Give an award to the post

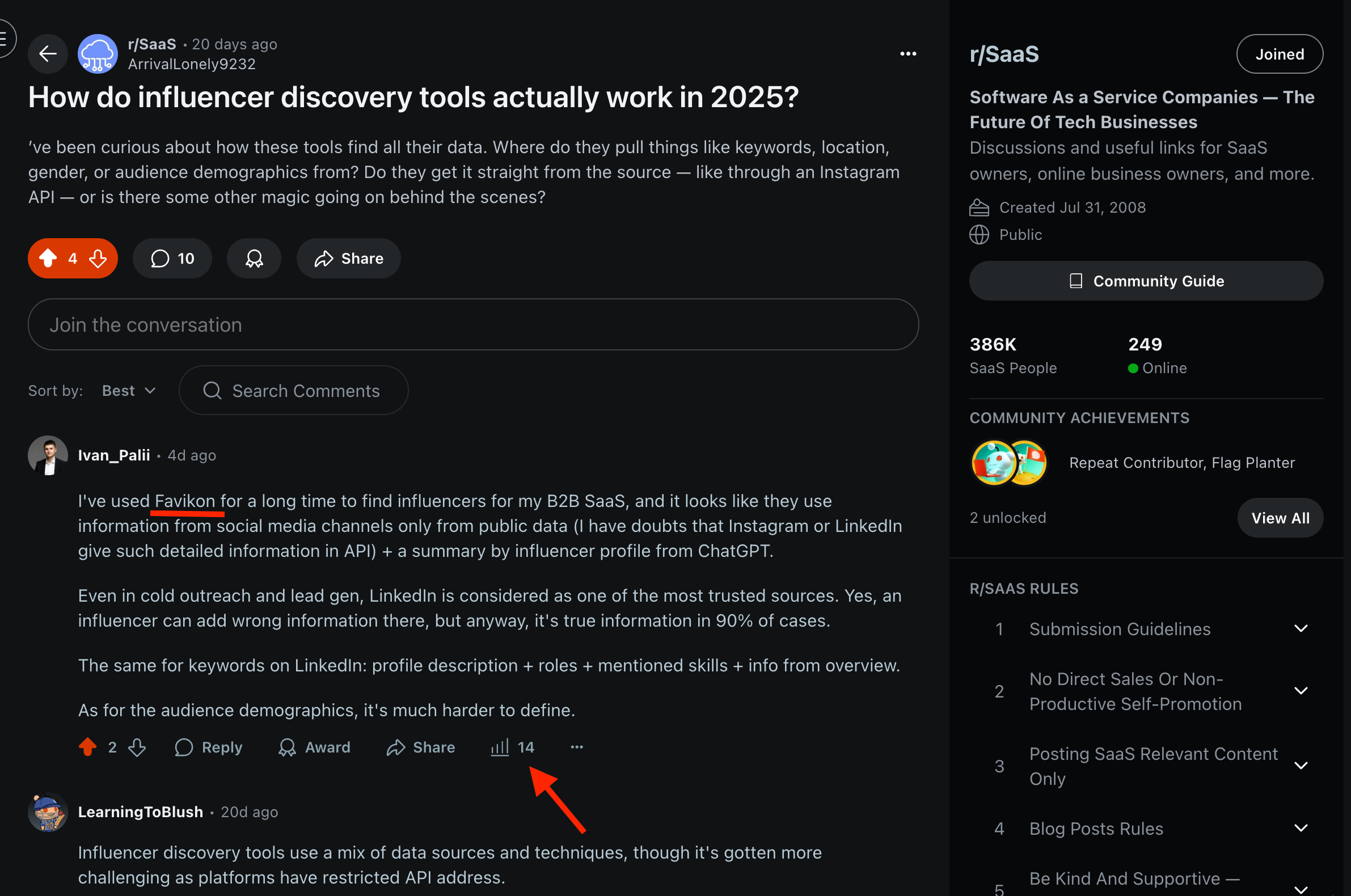[254, 258]
